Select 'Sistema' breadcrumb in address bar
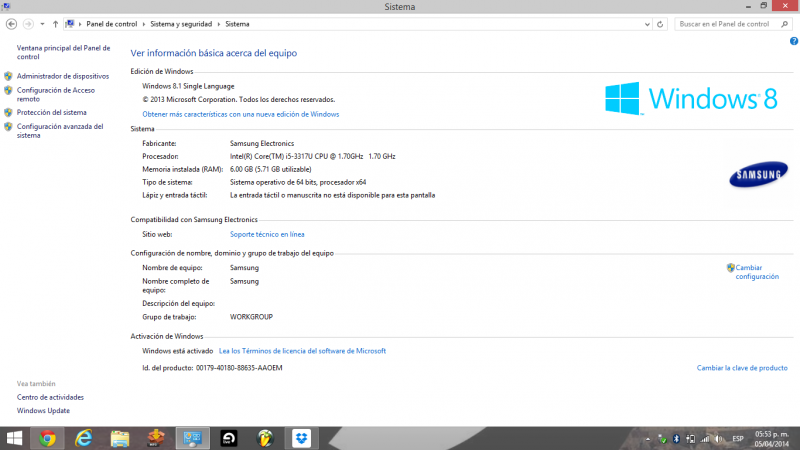The height and width of the screenshot is (450, 800). [237, 24]
